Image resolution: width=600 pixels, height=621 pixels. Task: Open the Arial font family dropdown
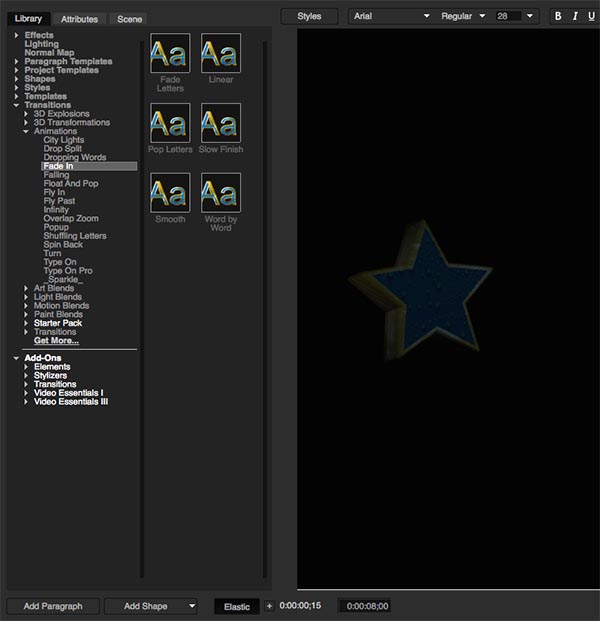click(x=391, y=16)
